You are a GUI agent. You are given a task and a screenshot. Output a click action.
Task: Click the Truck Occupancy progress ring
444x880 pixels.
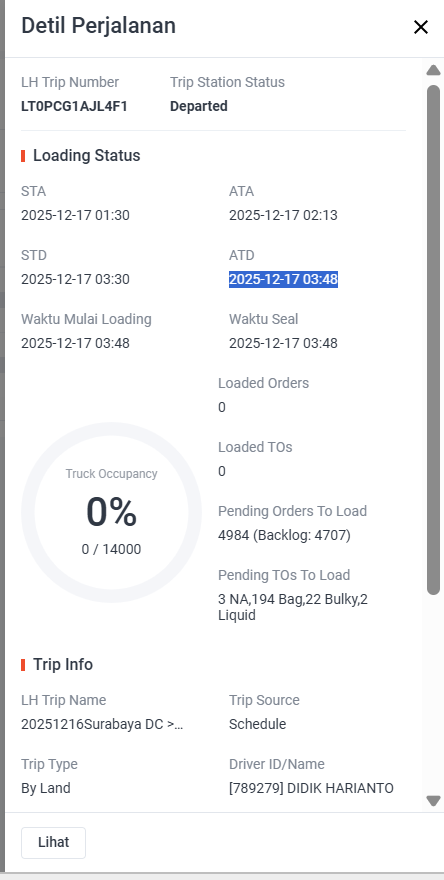point(111,512)
